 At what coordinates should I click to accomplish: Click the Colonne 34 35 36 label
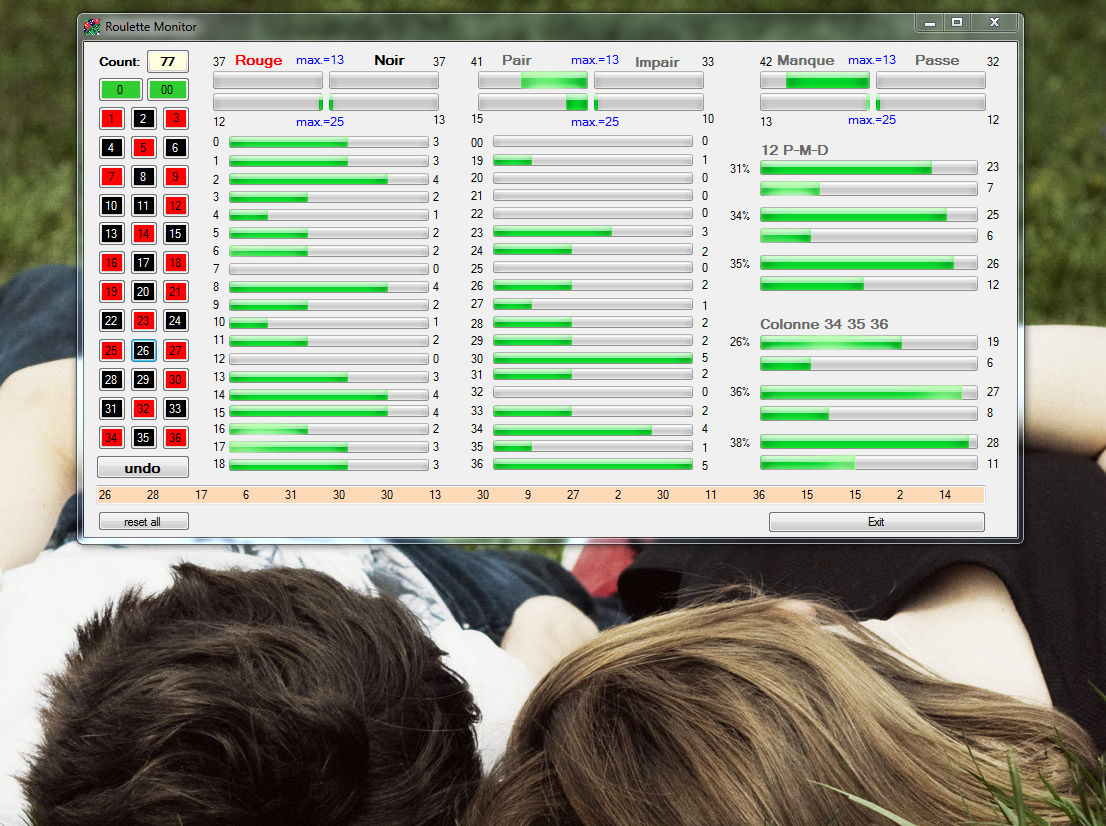[x=824, y=324]
